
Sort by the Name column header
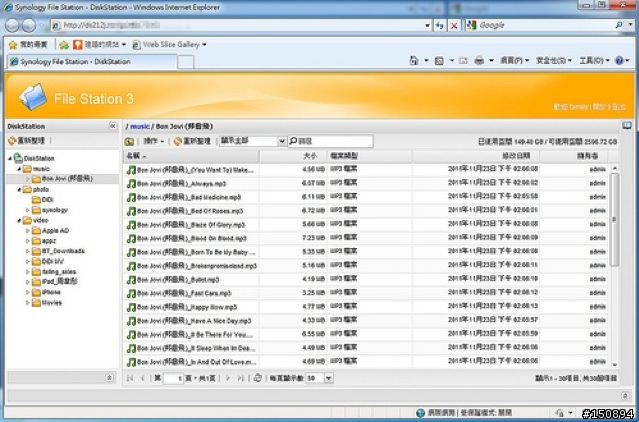191,156
